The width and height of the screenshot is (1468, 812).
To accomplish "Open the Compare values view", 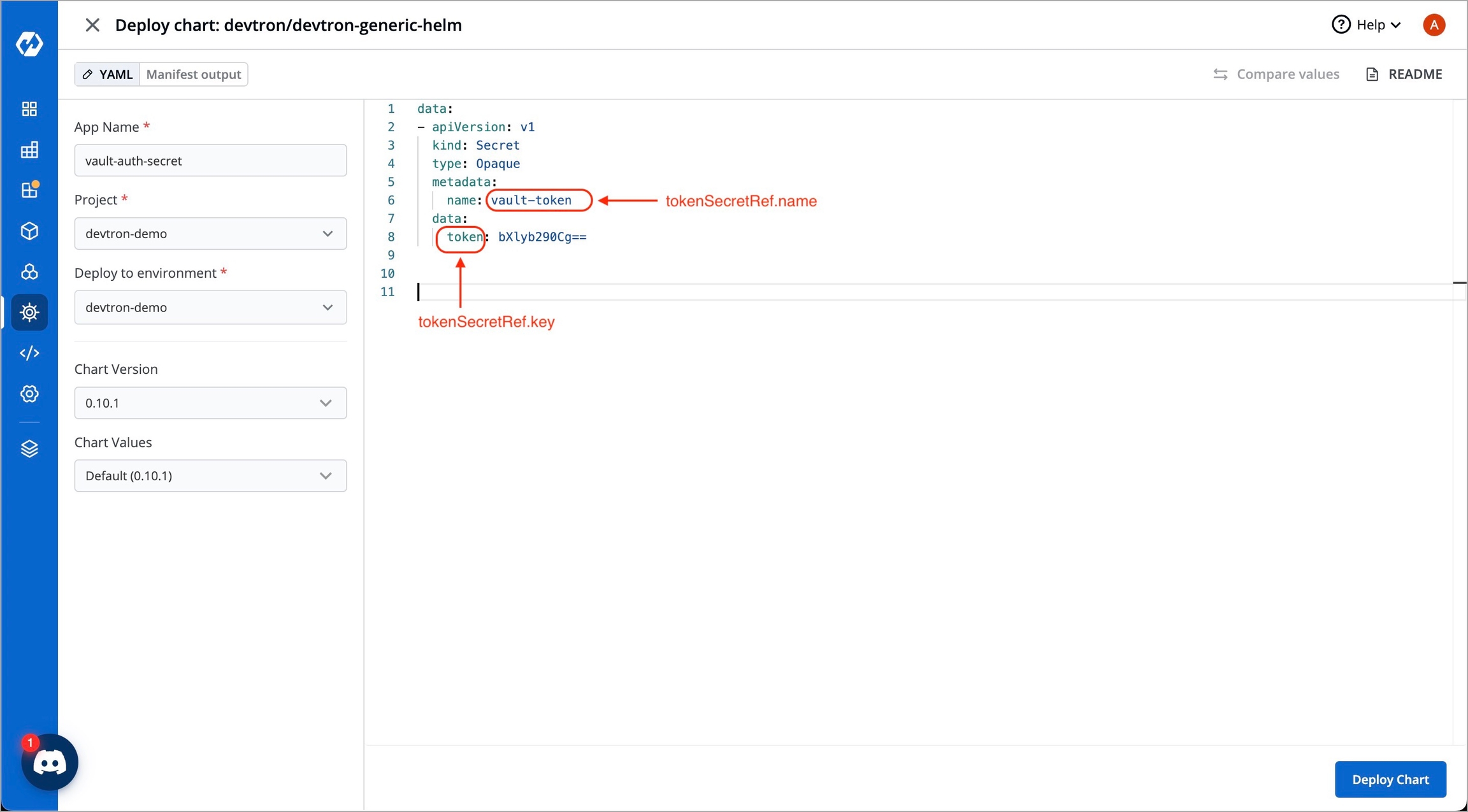I will click(1276, 75).
